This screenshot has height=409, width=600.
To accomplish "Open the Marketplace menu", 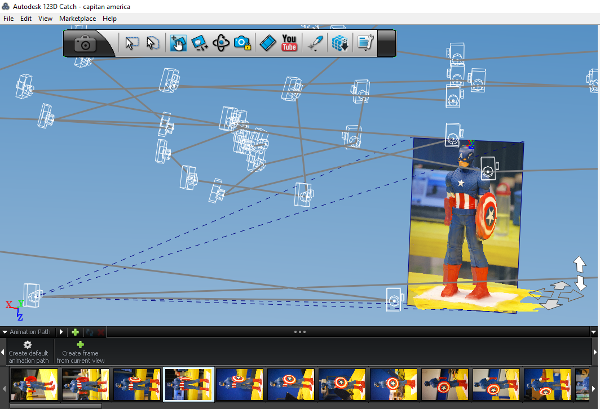I will click(78, 18).
